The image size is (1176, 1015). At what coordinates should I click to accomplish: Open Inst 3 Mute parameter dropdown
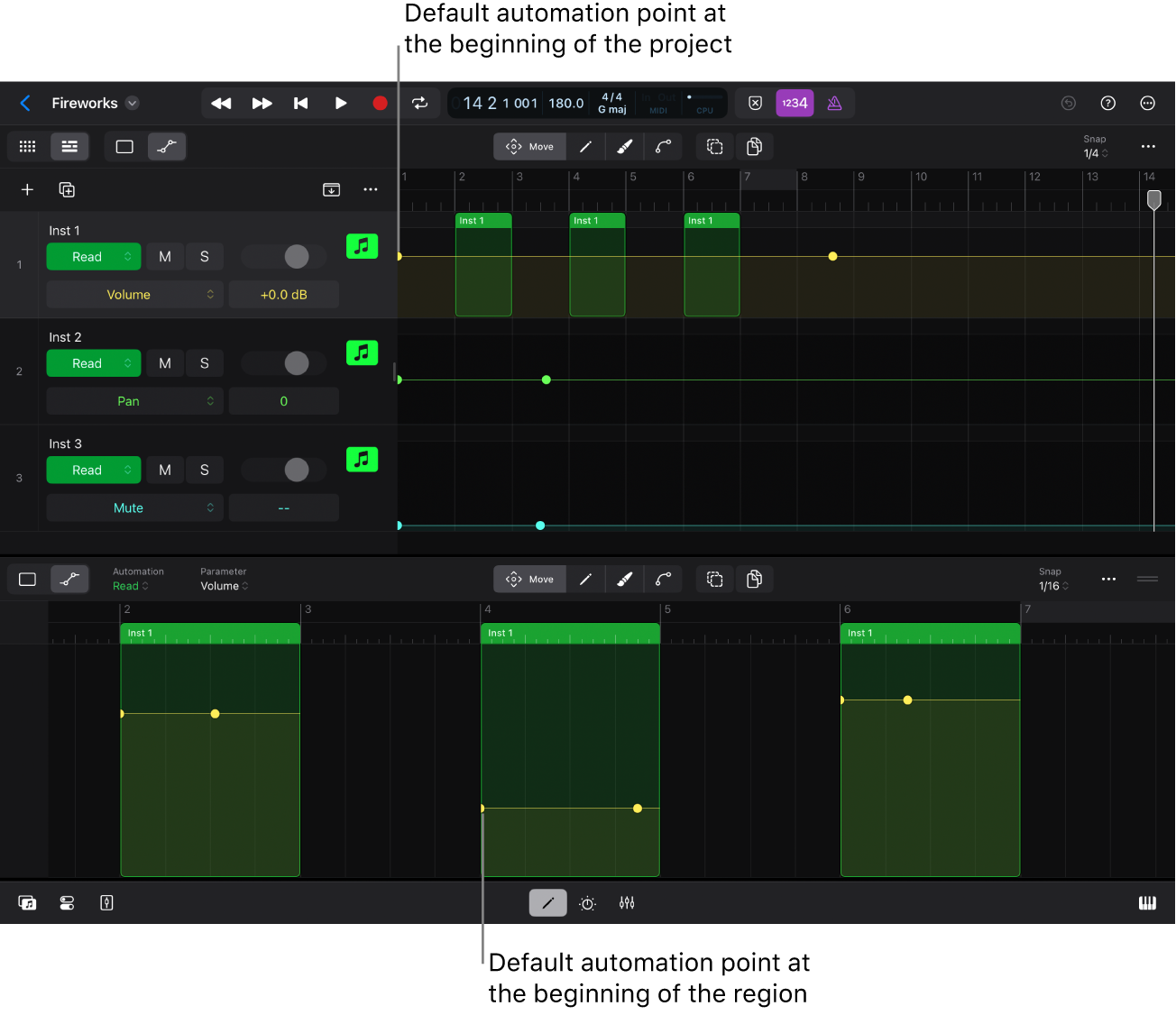coord(135,507)
